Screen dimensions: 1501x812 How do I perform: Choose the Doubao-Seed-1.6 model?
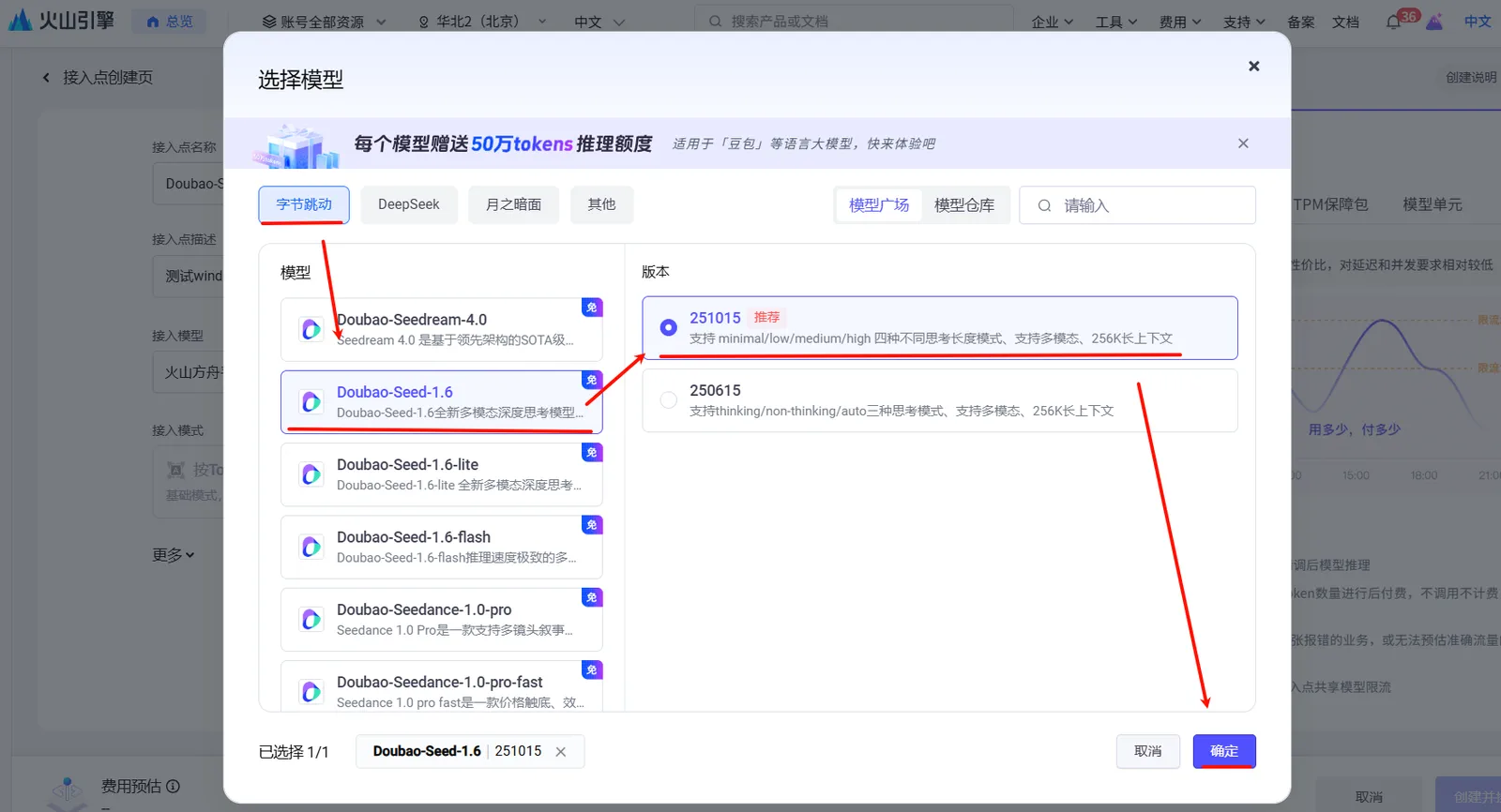coord(441,401)
